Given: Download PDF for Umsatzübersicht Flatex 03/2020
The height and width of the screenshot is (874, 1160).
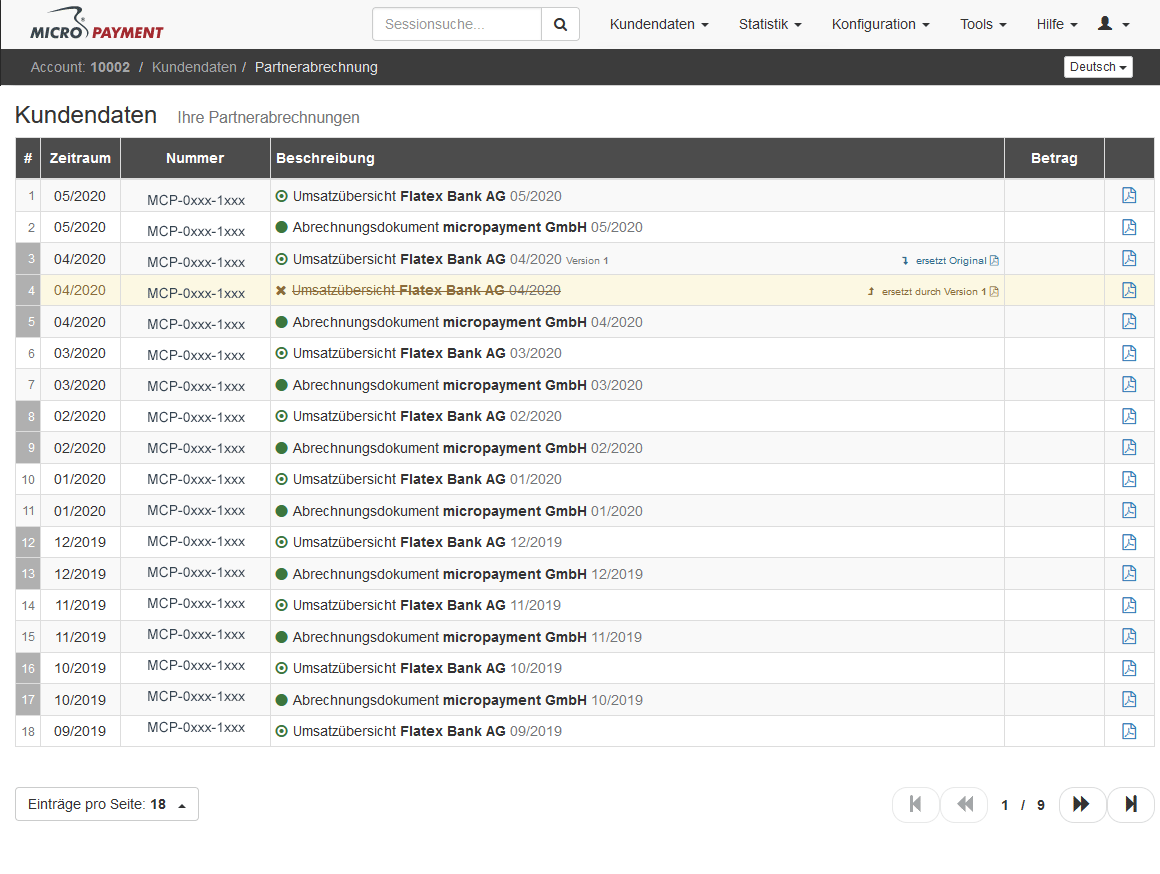Looking at the screenshot, I should [1129, 353].
